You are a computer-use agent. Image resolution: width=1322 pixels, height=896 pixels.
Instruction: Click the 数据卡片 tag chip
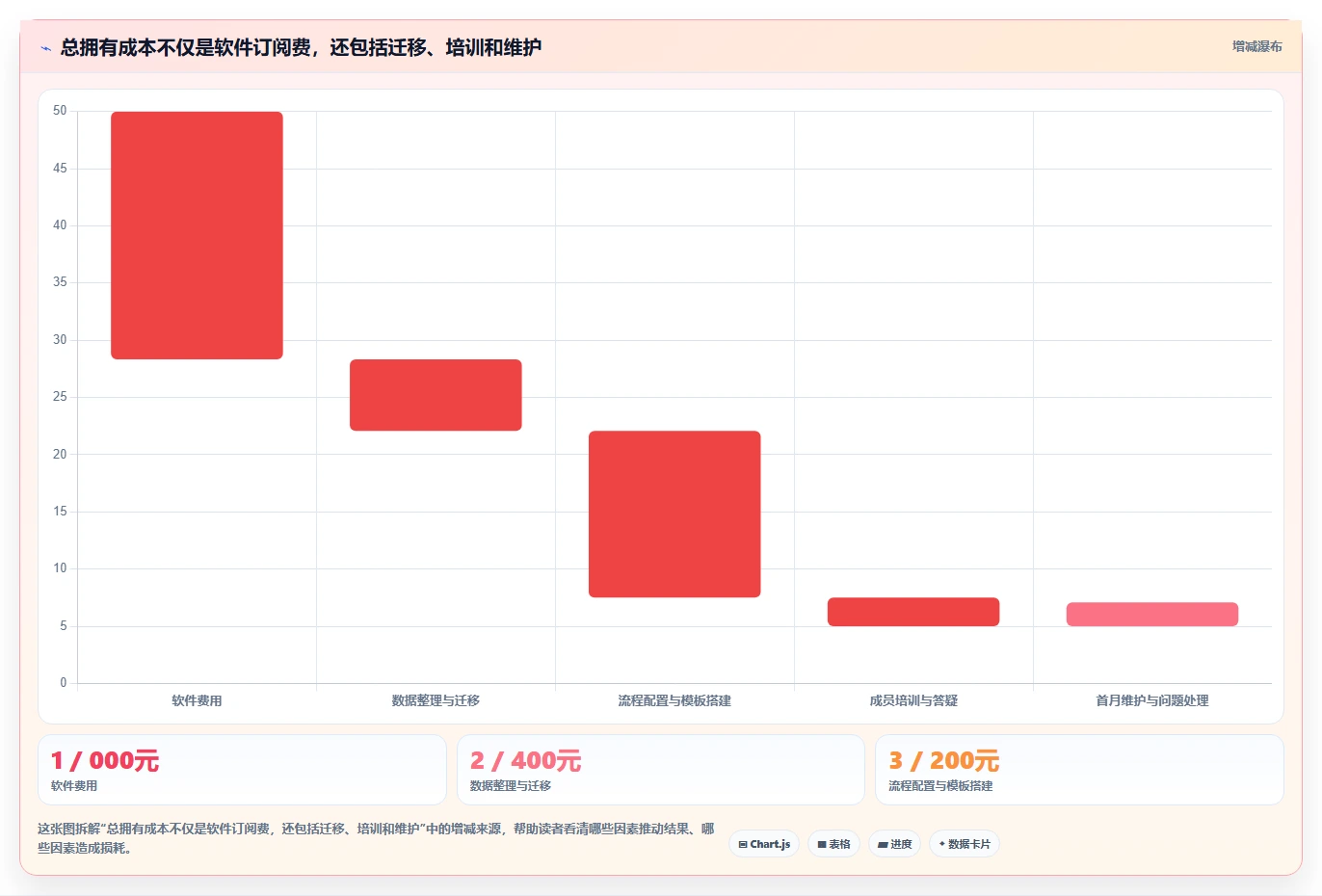(x=964, y=844)
